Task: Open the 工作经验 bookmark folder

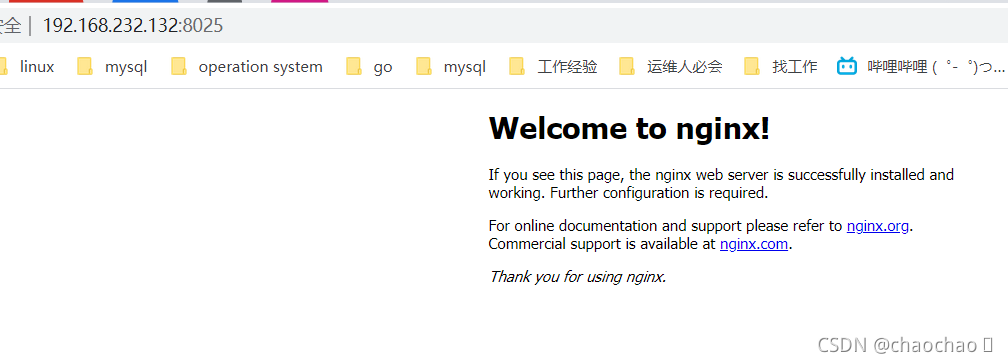Action: [554, 66]
